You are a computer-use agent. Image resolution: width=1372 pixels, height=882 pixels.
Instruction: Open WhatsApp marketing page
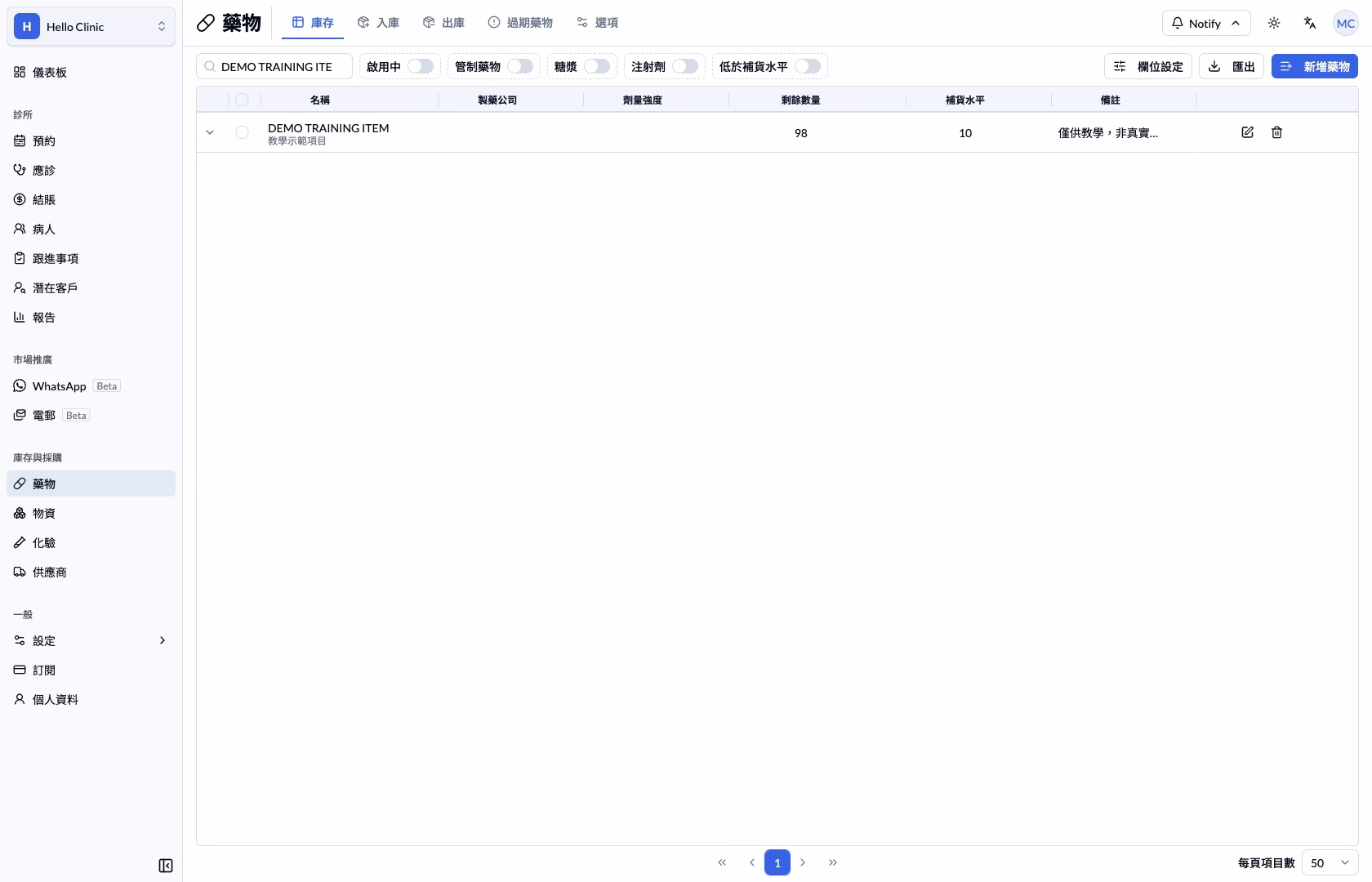pos(91,385)
